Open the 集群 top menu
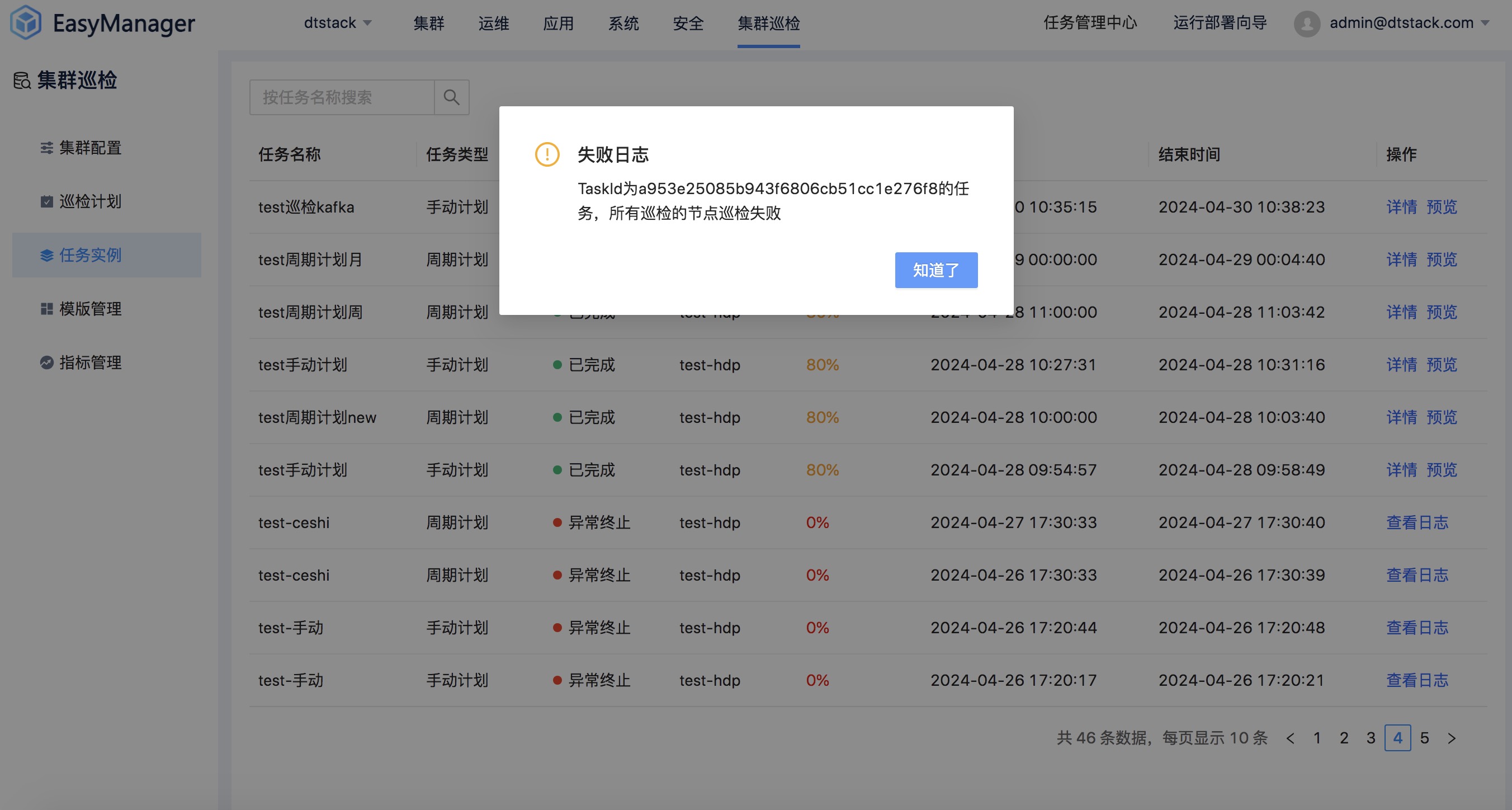1512x810 pixels. [x=428, y=23]
